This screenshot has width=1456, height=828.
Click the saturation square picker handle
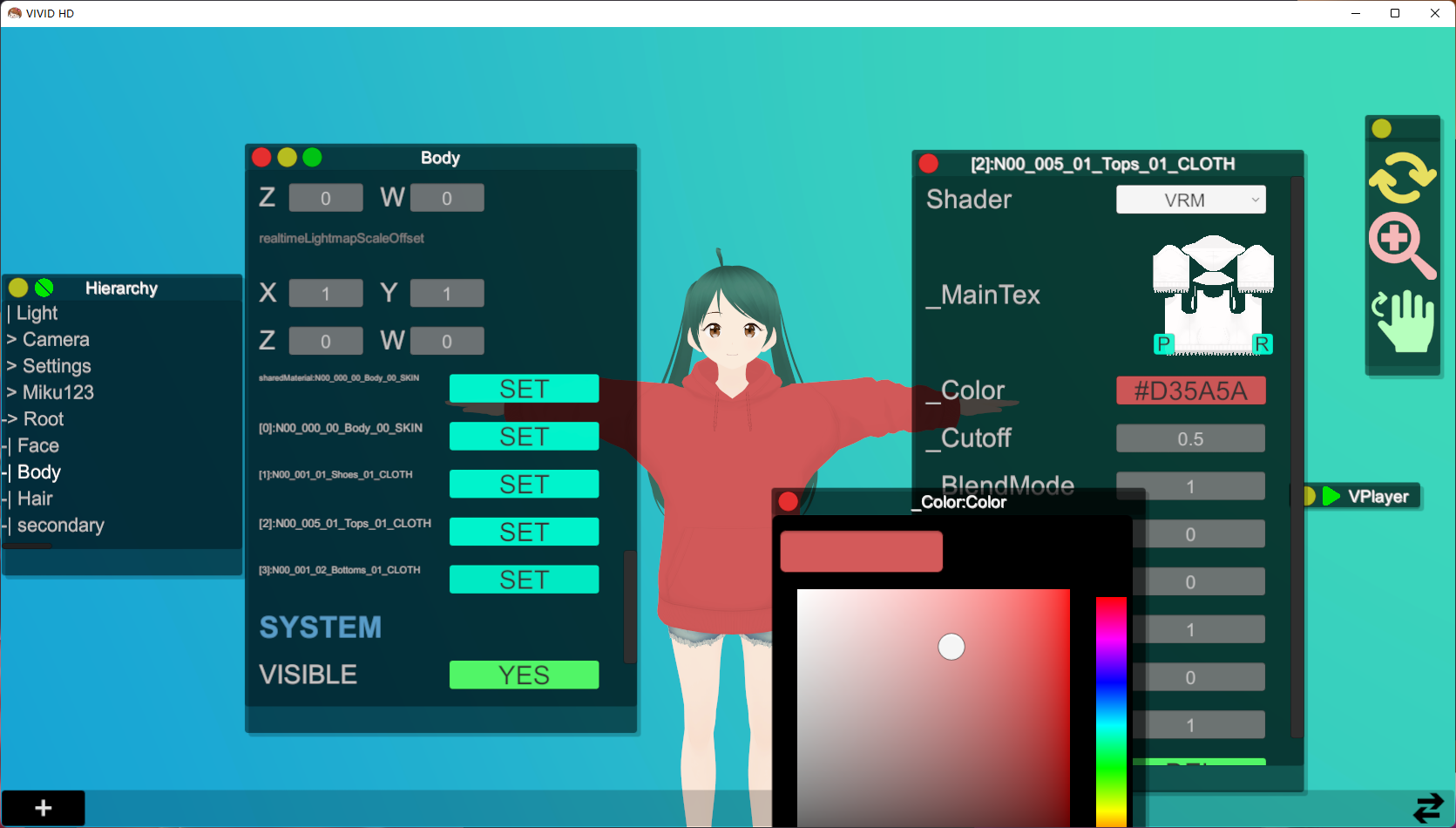pyautogui.click(x=951, y=647)
